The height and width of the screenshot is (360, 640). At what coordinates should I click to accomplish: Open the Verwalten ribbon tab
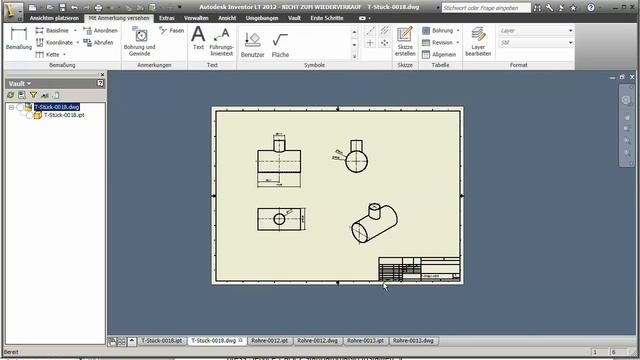[196, 18]
